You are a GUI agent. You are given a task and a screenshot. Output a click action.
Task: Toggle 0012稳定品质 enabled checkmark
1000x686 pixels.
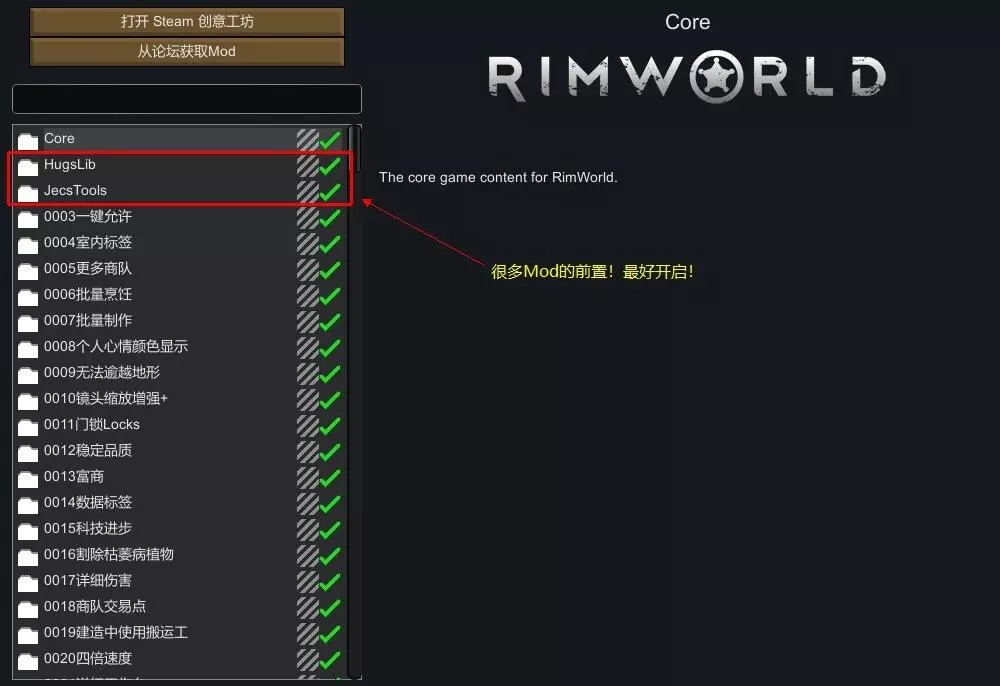(x=330, y=453)
